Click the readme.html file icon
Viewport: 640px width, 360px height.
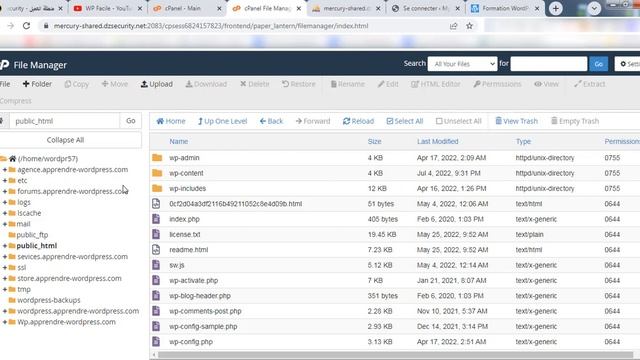click(156, 250)
